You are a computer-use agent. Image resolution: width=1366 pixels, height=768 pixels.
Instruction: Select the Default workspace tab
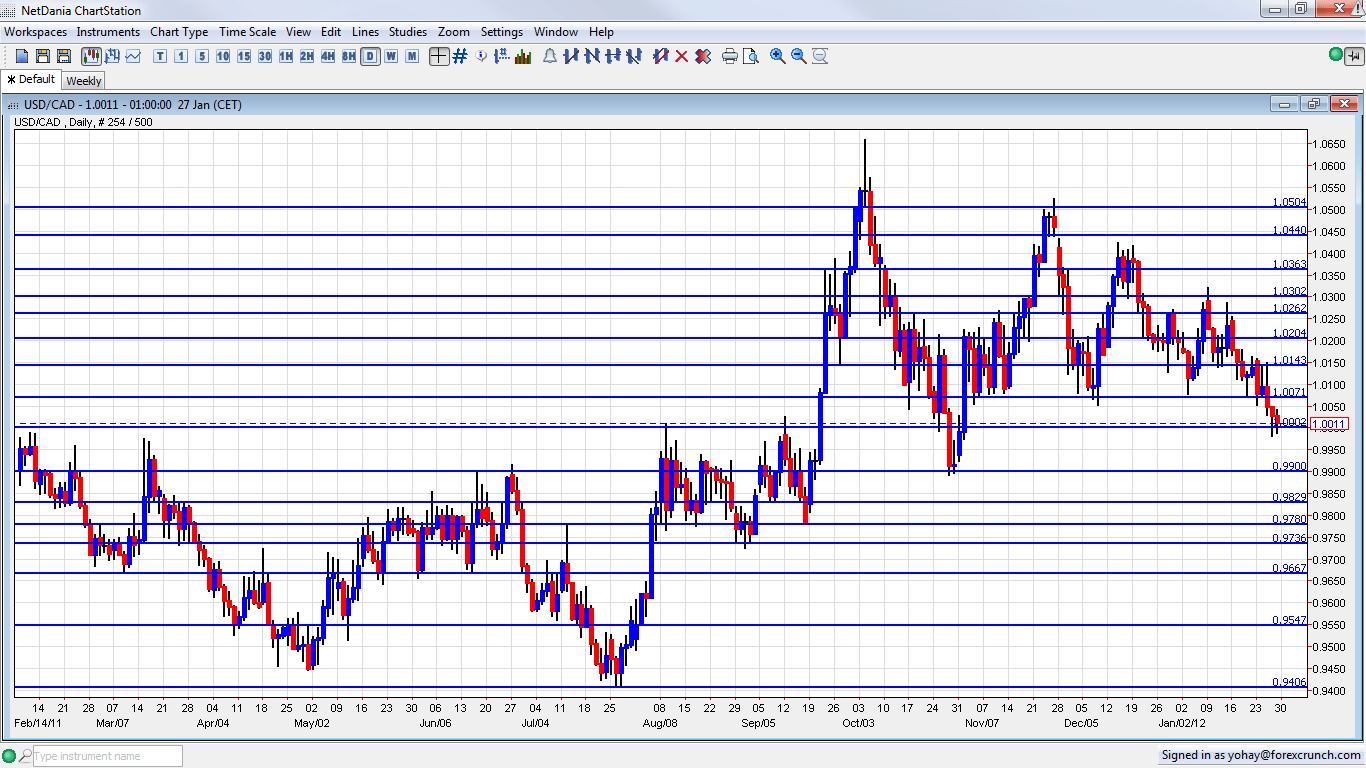pyautogui.click(x=32, y=80)
